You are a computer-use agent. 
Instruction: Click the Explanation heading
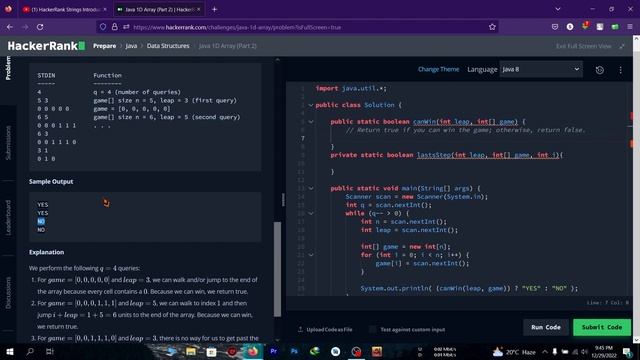point(47,252)
